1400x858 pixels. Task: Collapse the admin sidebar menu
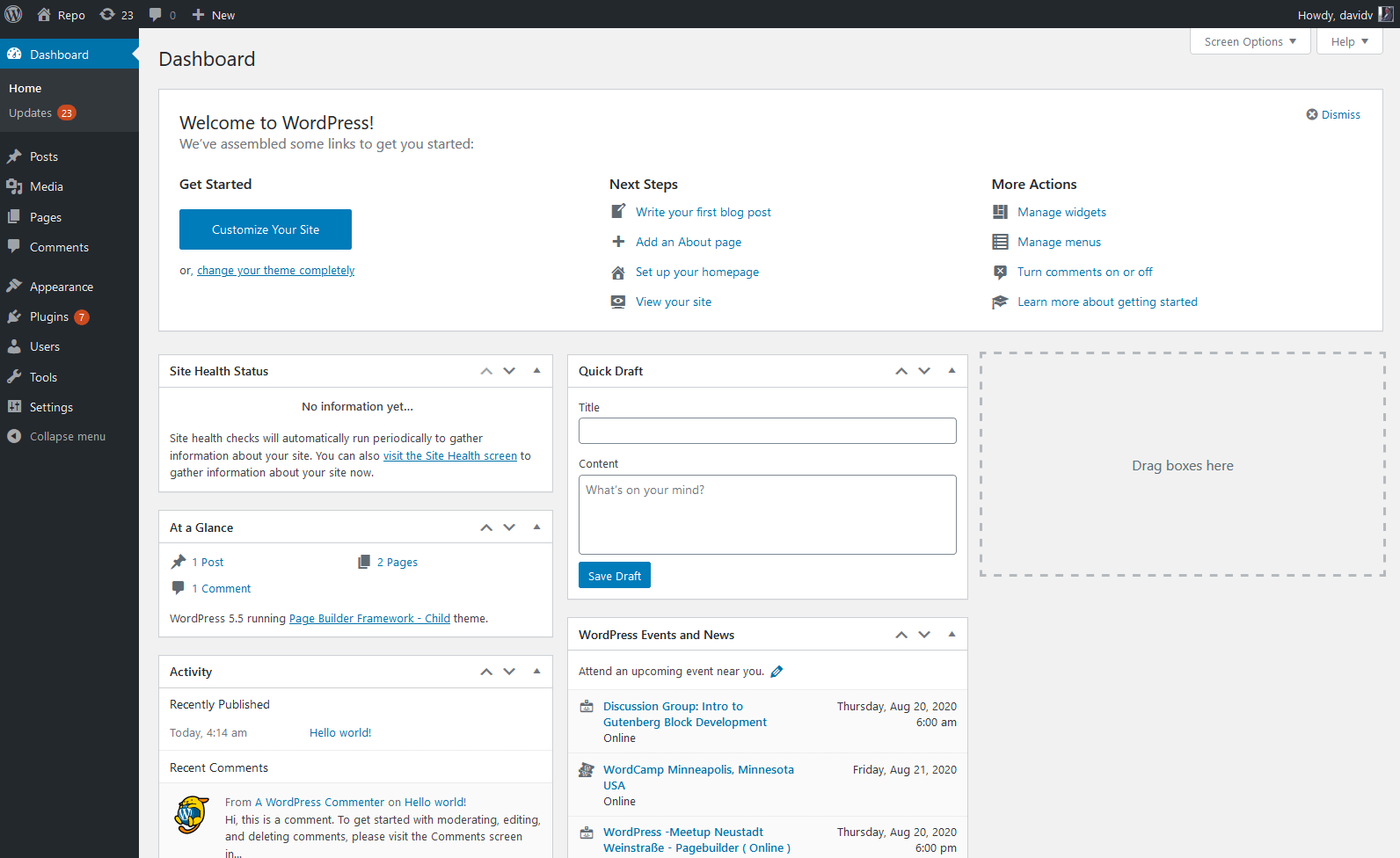pyautogui.click(x=67, y=436)
